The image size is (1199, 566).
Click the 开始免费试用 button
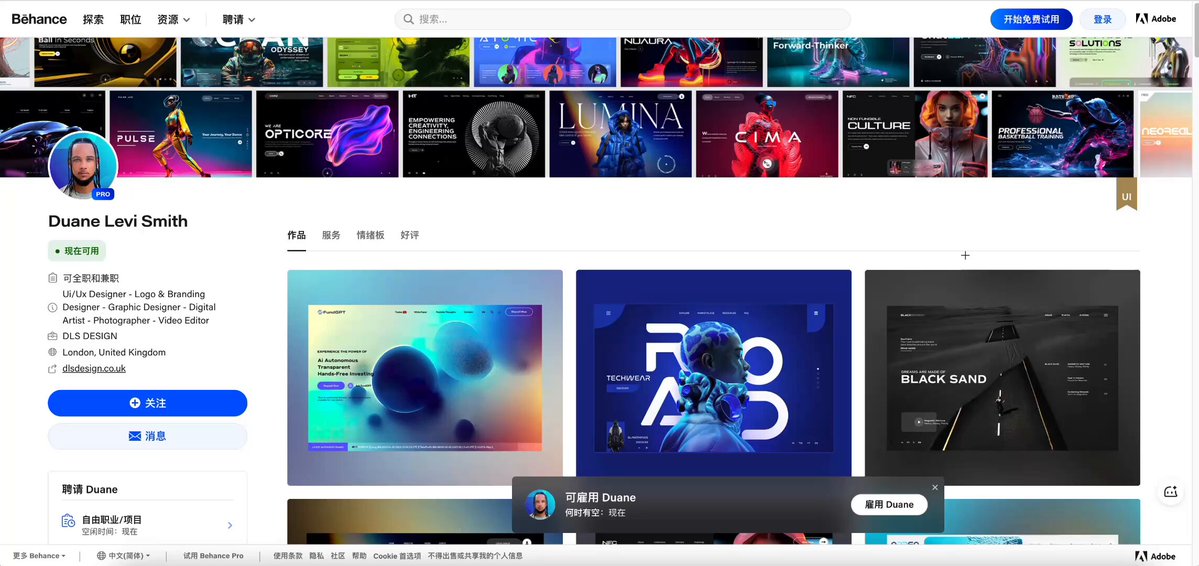click(x=1032, y=19)
